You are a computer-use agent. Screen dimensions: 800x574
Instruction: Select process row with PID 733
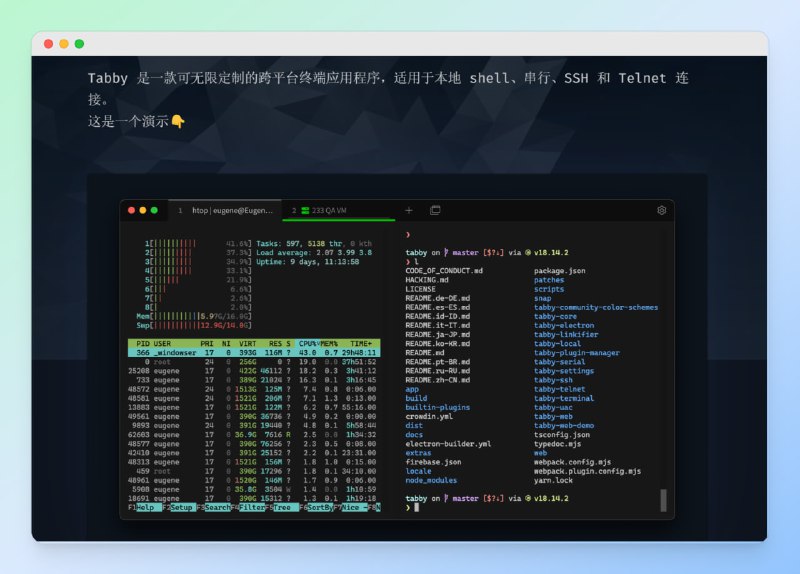(254, 380)
